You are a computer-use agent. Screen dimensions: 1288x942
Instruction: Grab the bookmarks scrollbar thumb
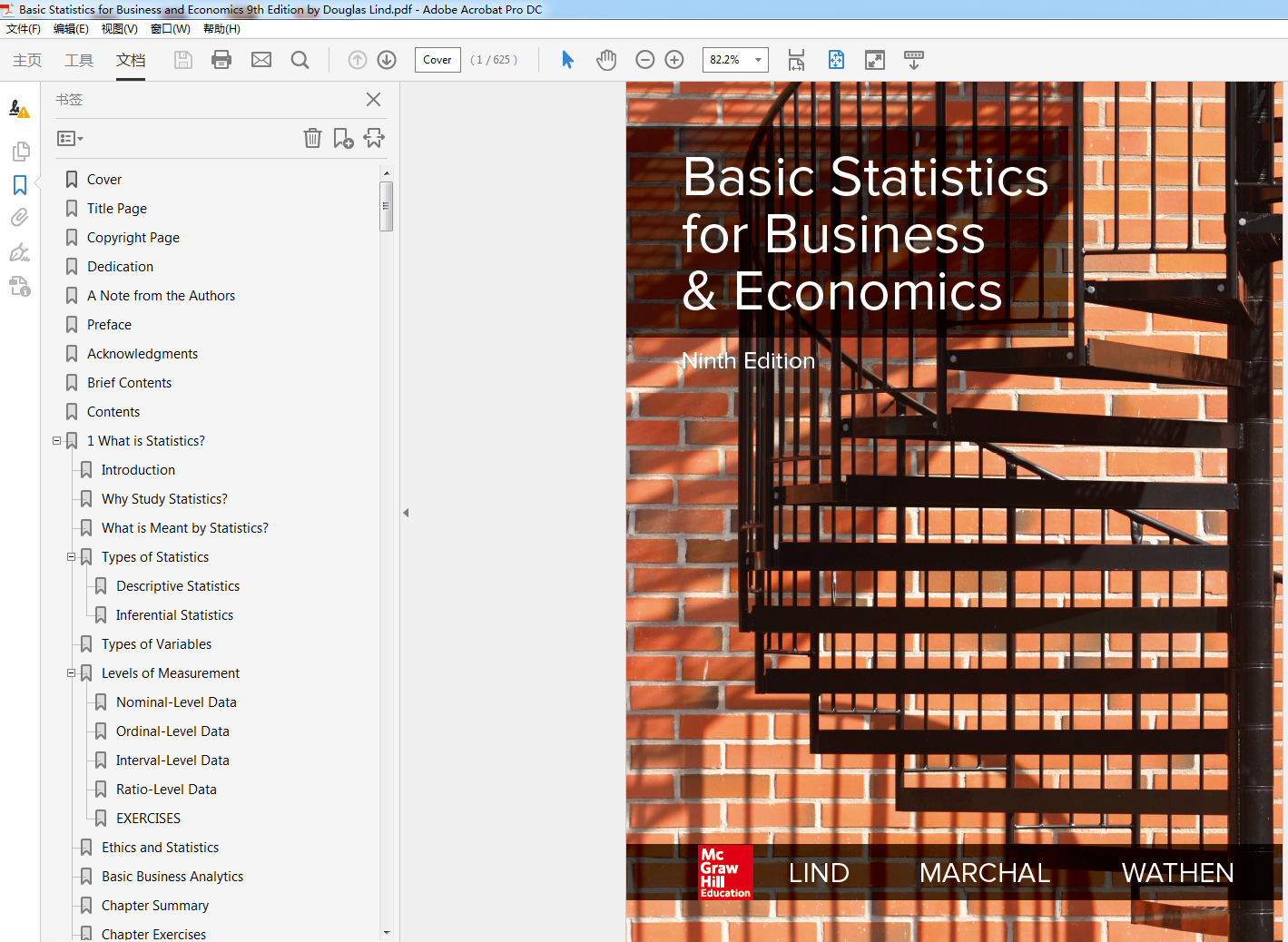(x=387, y=206)
